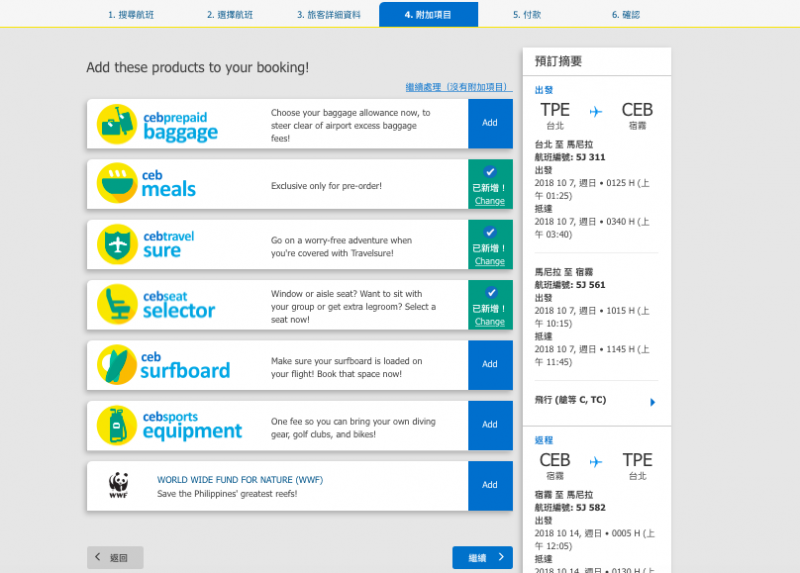Click flight number 5J 582 text
This screenshot has height=573, width=800.
pyautogui.click(x=590, y=508)
